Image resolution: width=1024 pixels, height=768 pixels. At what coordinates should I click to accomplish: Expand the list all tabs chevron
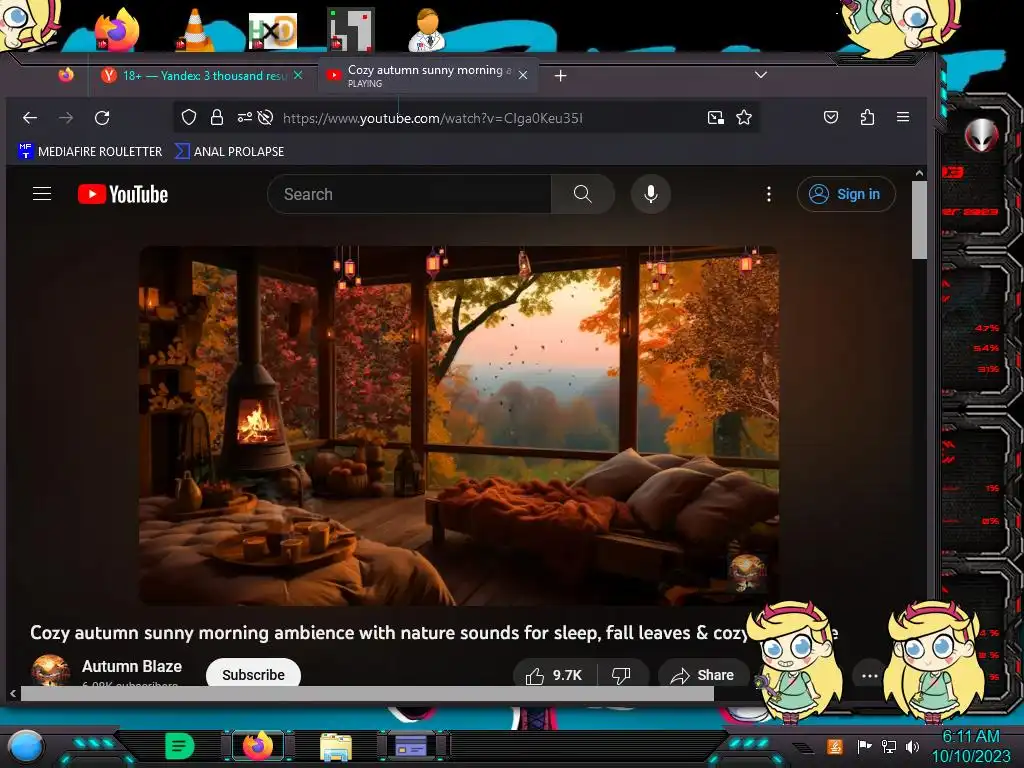click(761, 75)
